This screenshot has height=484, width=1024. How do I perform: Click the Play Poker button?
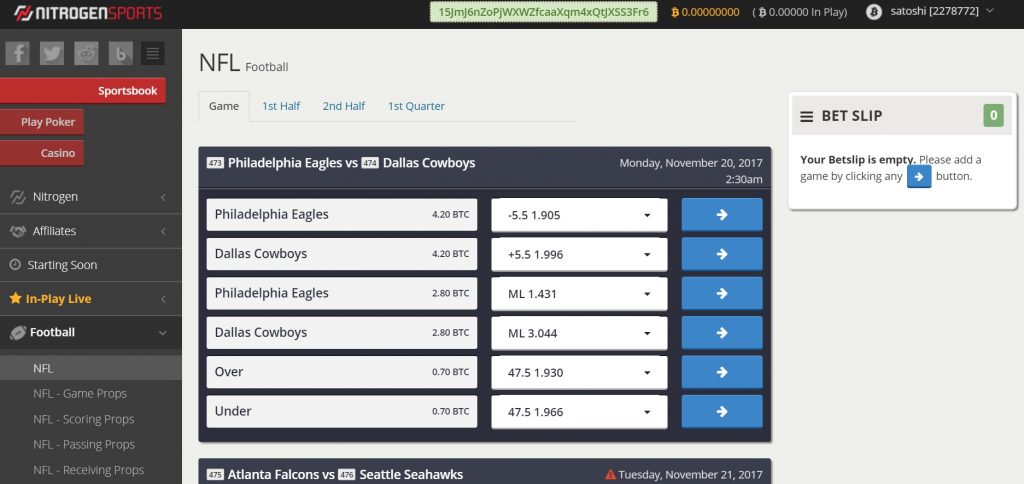(x=42, y=122)
